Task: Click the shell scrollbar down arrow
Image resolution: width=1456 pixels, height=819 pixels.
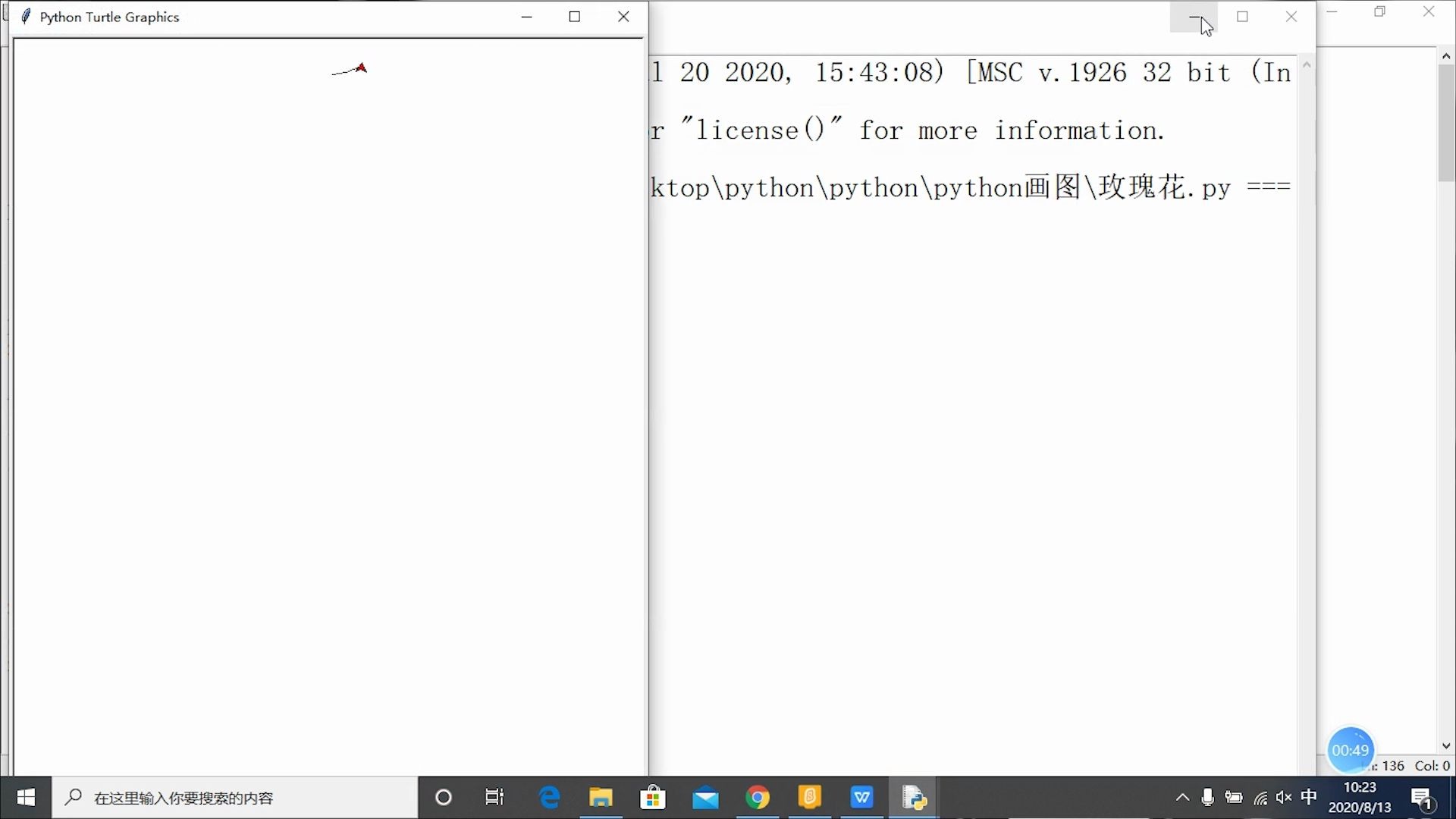Action: [x=1446, y=745]
